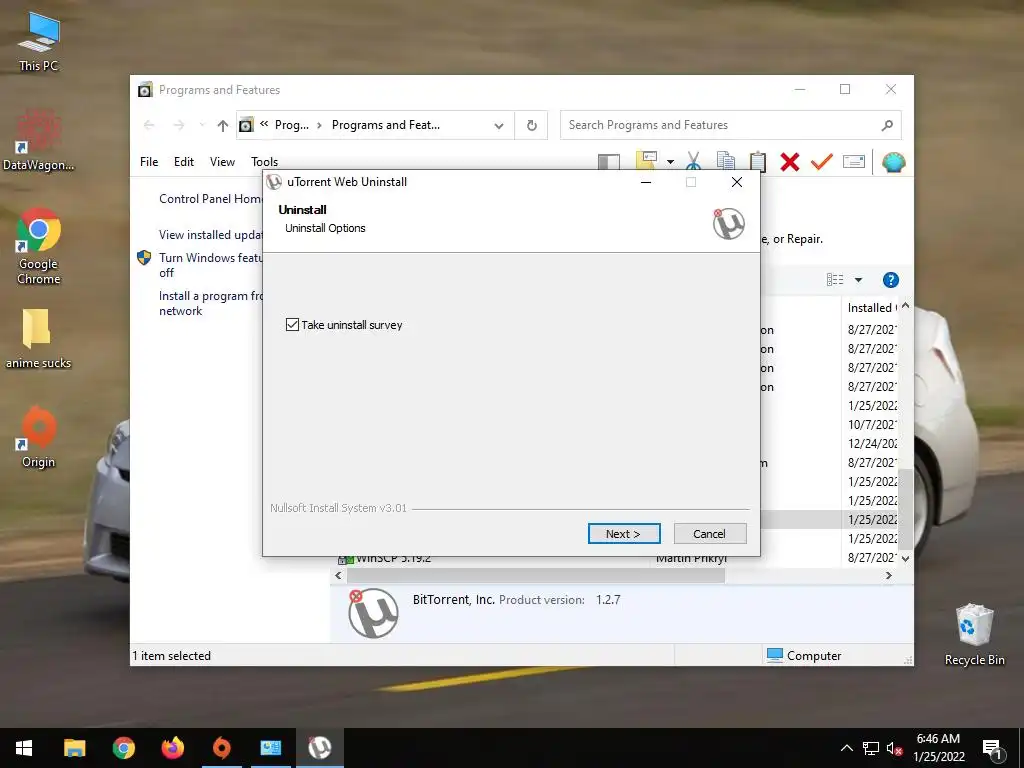Click the preview pane toolbar icon
Viewport: 1024px width, 768px height.
(x=609, y=162)
